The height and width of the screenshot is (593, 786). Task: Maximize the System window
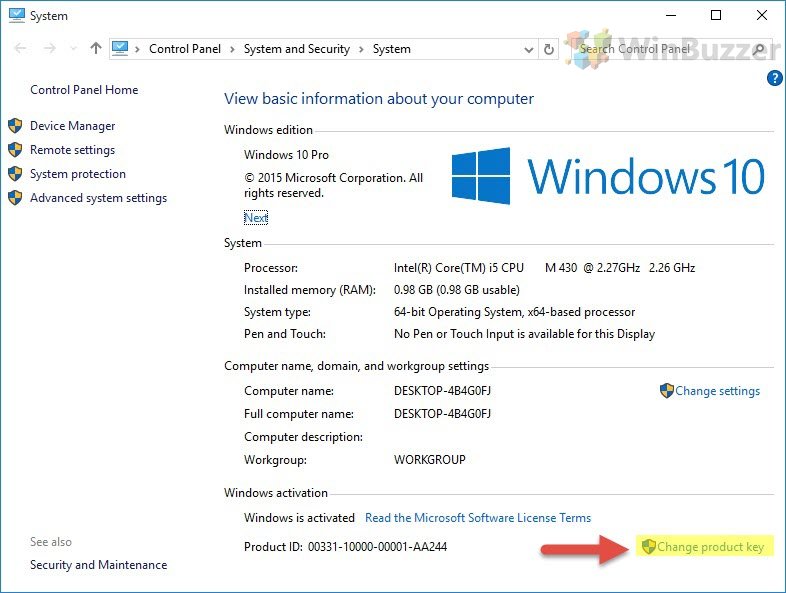tap(716, 16)
